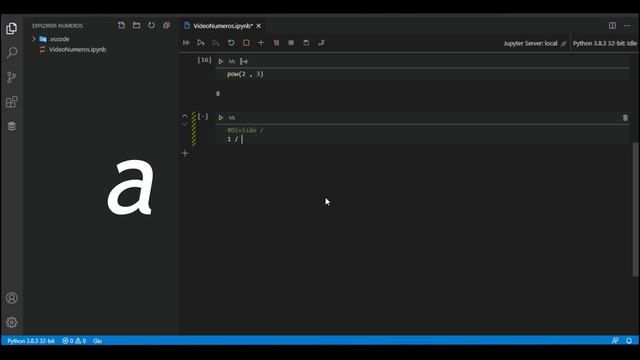Create a new file in Explorer
This screenshot has width=640, height=360.
tap(121, 25)
